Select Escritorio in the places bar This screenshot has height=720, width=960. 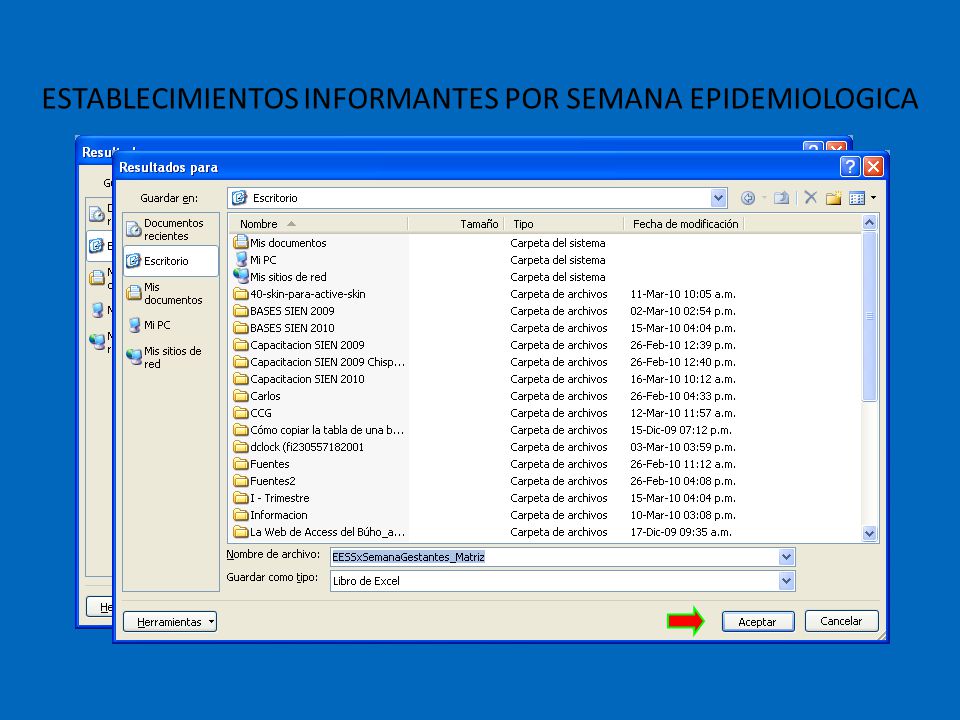click(171, 261)
